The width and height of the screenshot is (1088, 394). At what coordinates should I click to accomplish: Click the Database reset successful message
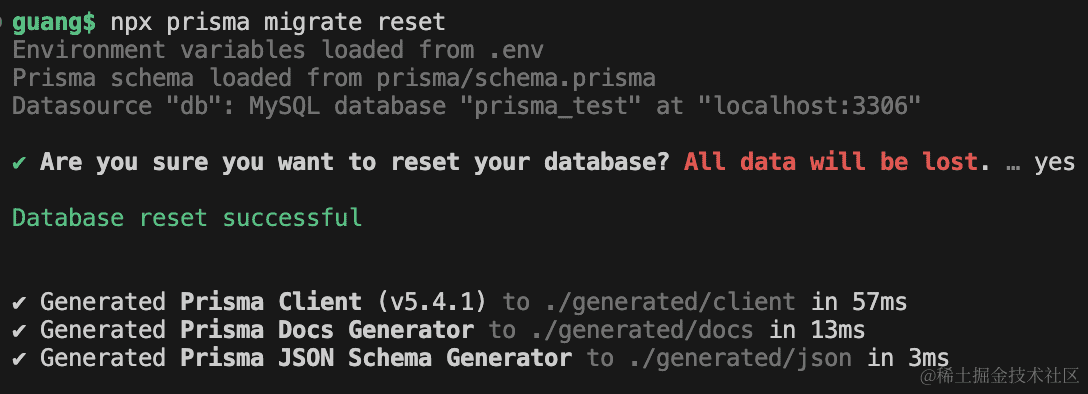[x=187, y=218]
